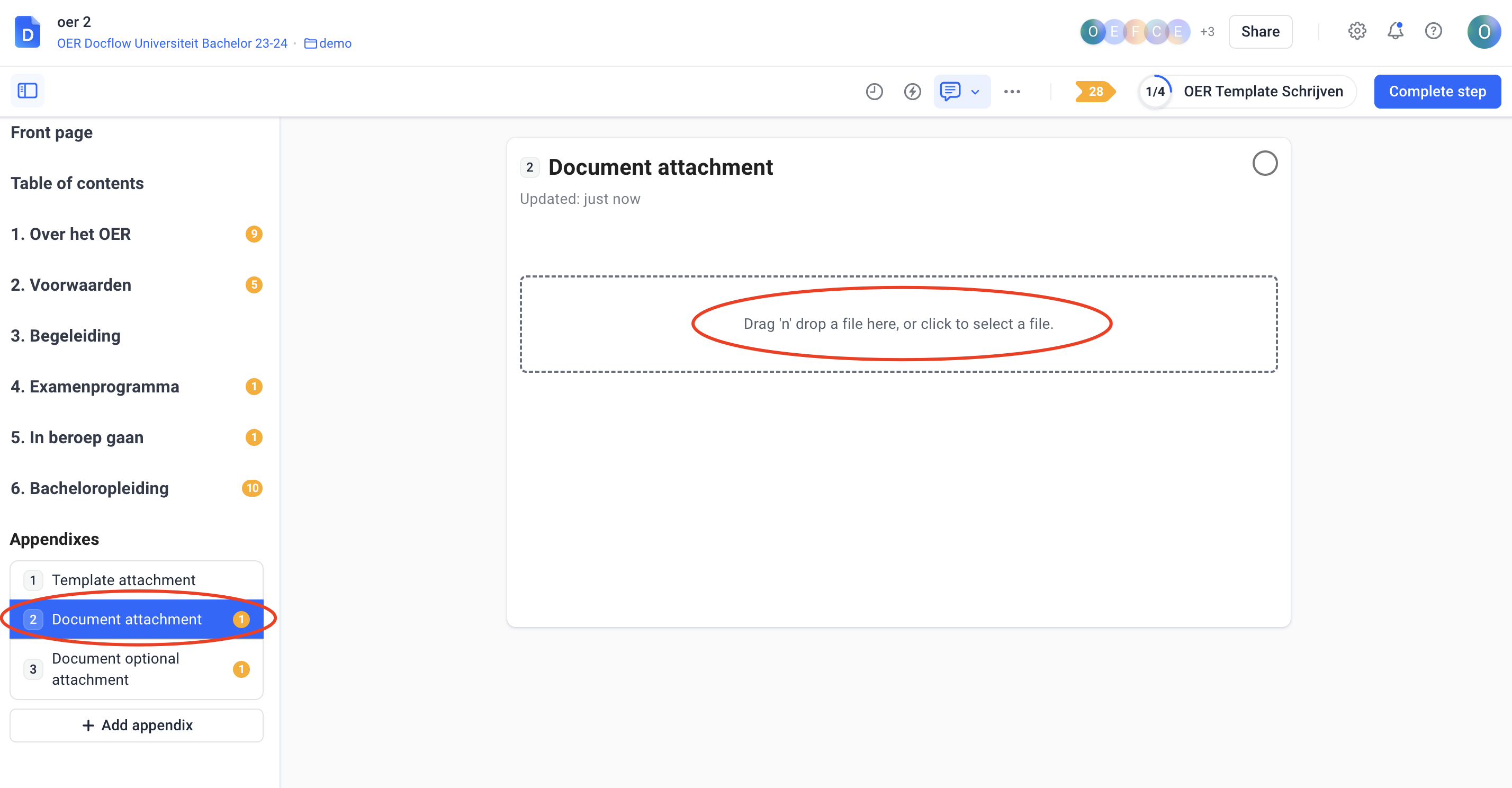Expand the comments dropdown chevron

975,92
